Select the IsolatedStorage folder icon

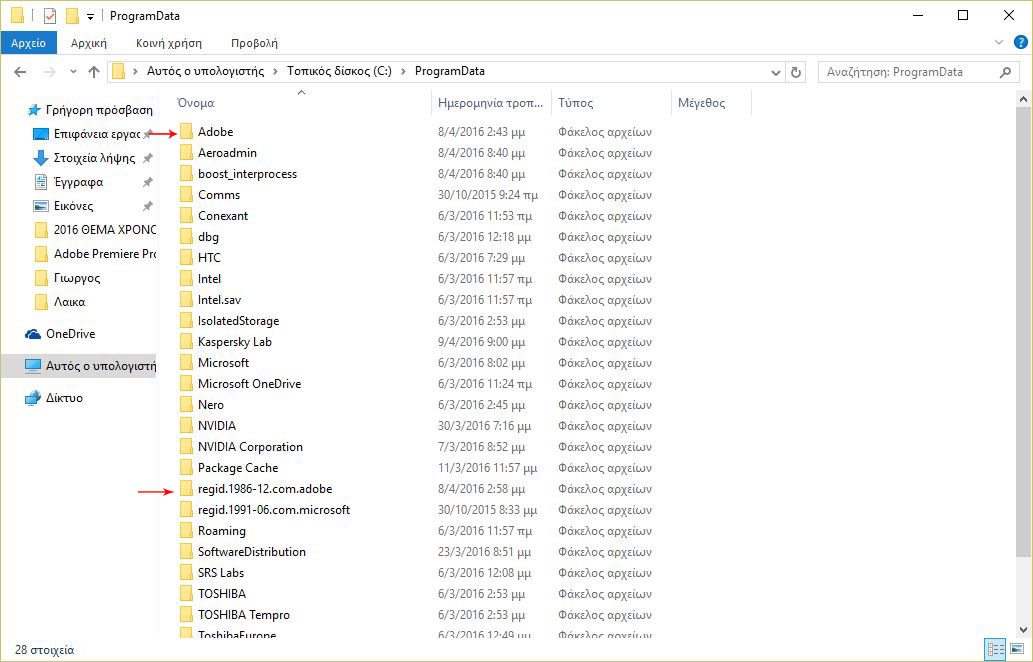click(186, 321)
